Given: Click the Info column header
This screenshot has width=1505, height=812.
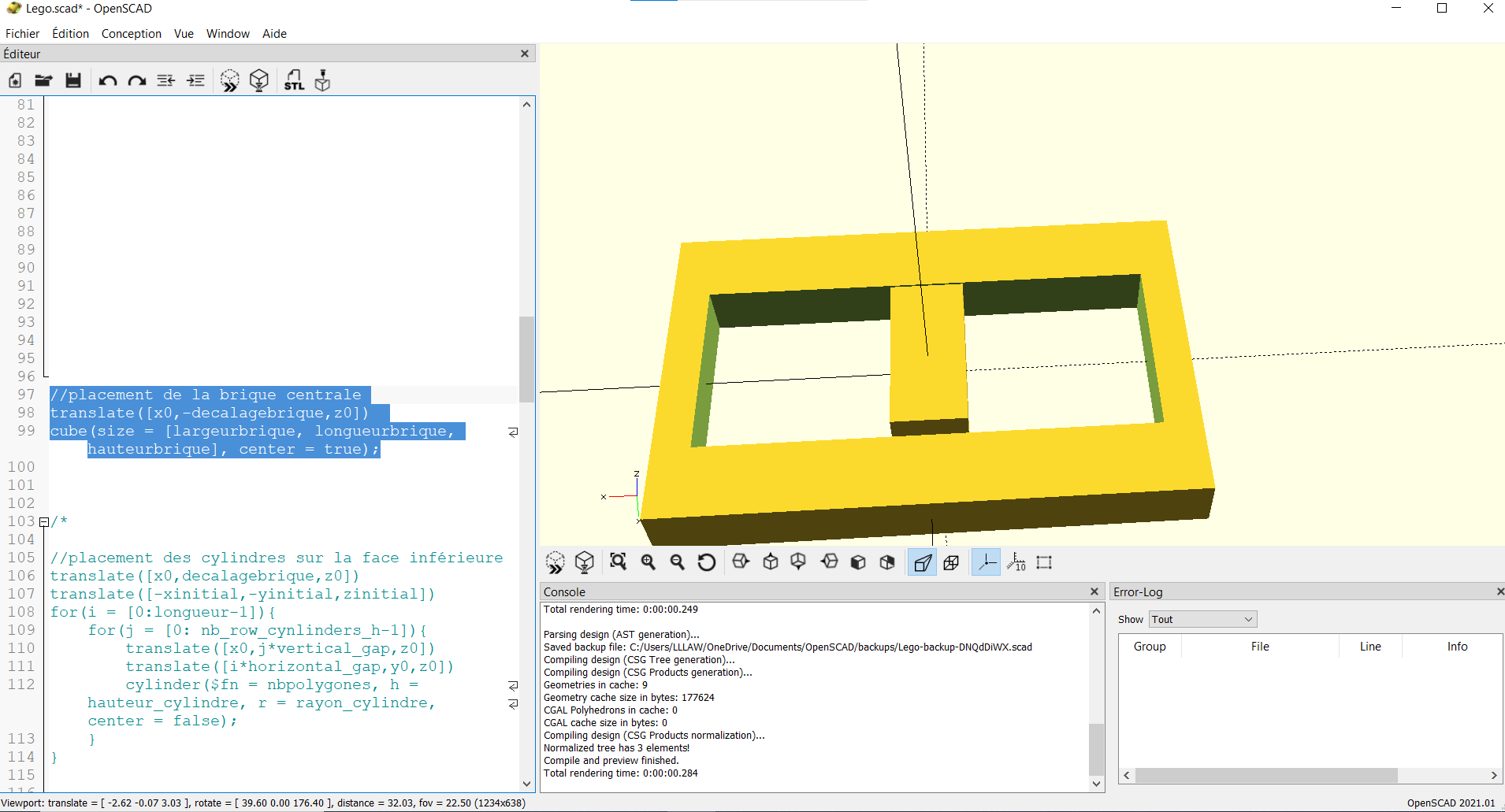Looking at the screenshot, I should click(x=1457, y=647).
